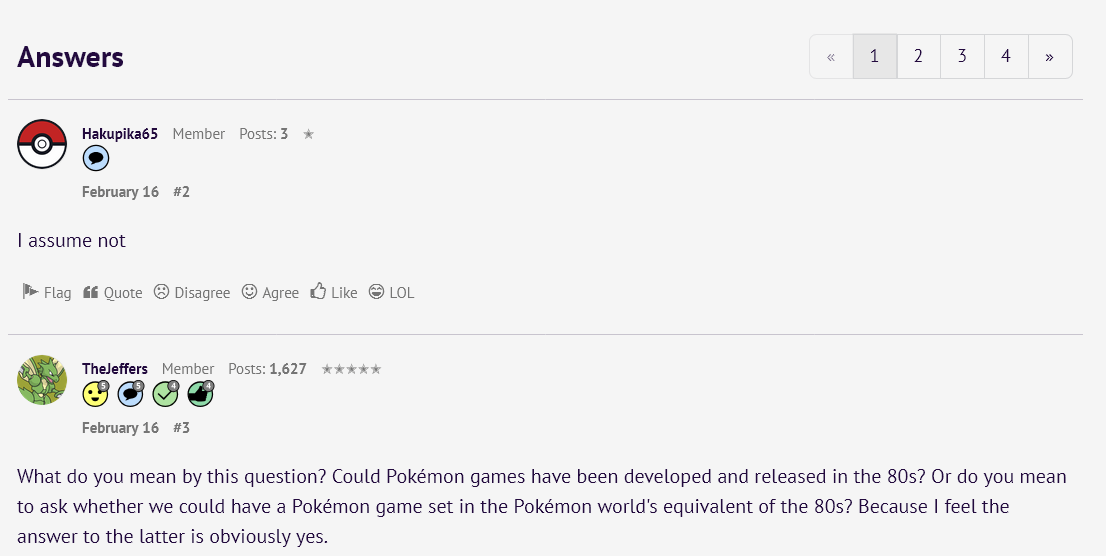This screenshot has height=556, width=1106.
Task: Click the "What do you mean by this question?" text
Action: point(171,477)
